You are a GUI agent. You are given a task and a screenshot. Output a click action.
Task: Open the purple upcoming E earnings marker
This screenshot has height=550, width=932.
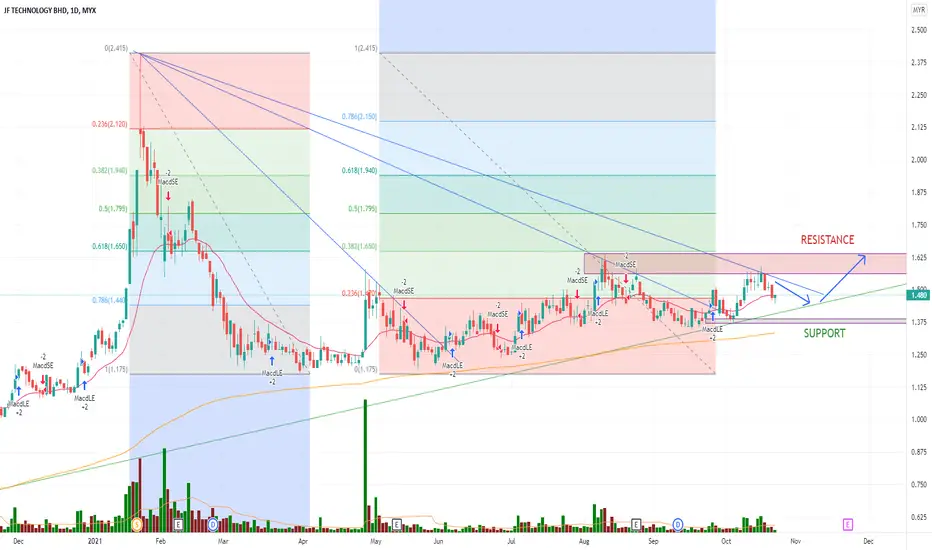848,524
